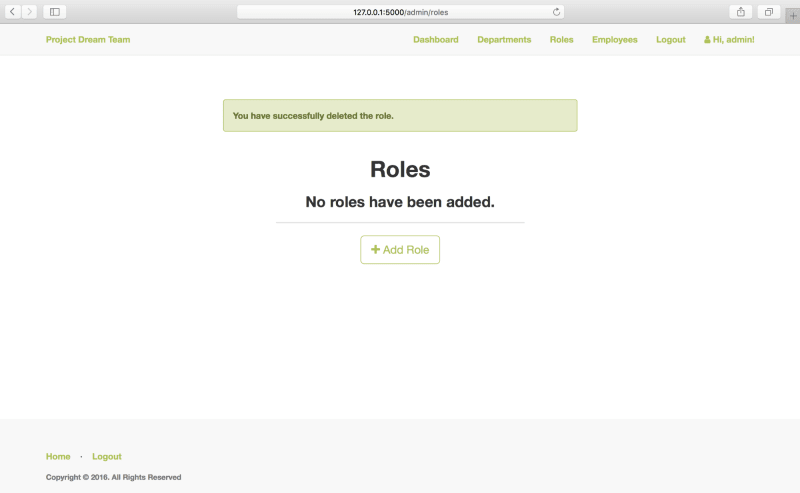Reload the page using the refresh icon
This screenshot has height=493, width=800.
tap(556, 12)
